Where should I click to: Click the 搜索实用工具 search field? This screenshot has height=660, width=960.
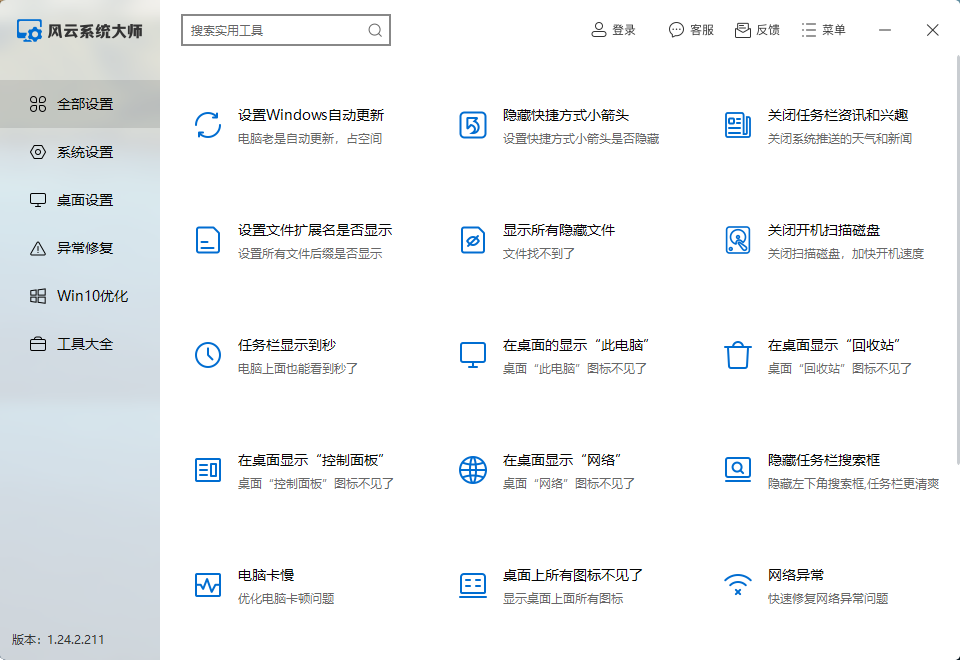(x=286, y=30)
